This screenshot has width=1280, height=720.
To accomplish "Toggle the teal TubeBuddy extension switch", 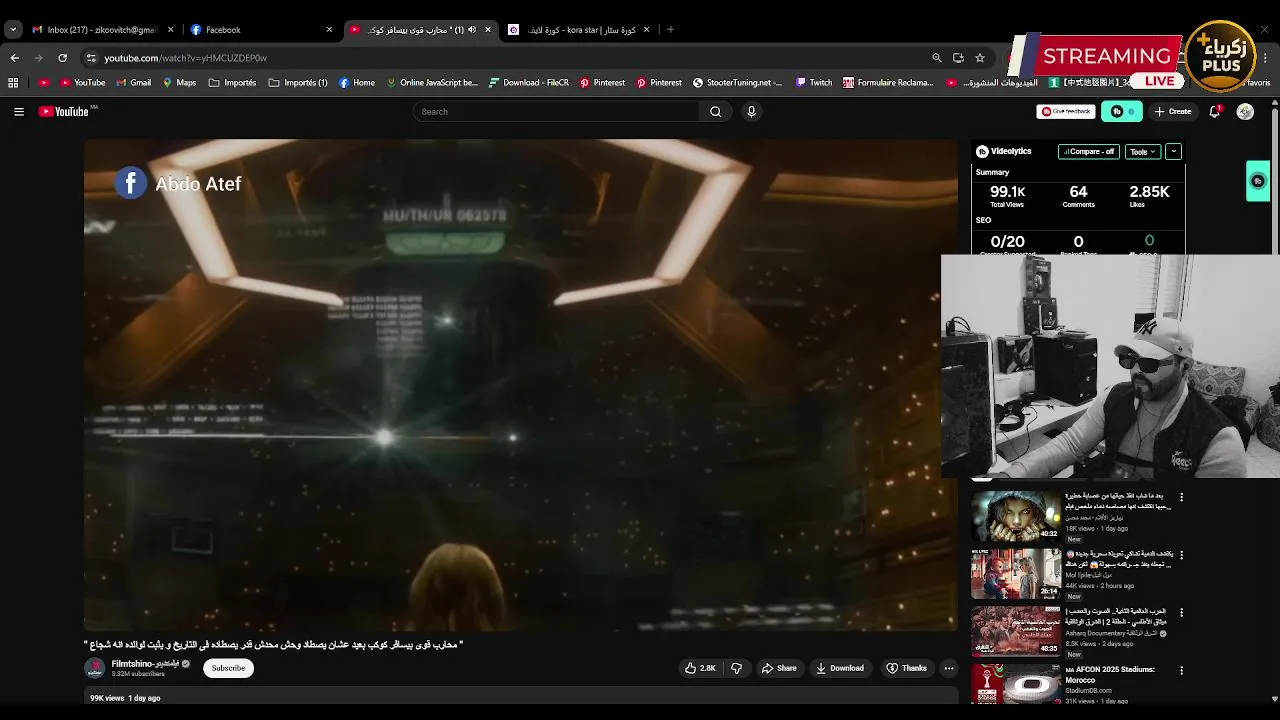I will coord(1122,112).
